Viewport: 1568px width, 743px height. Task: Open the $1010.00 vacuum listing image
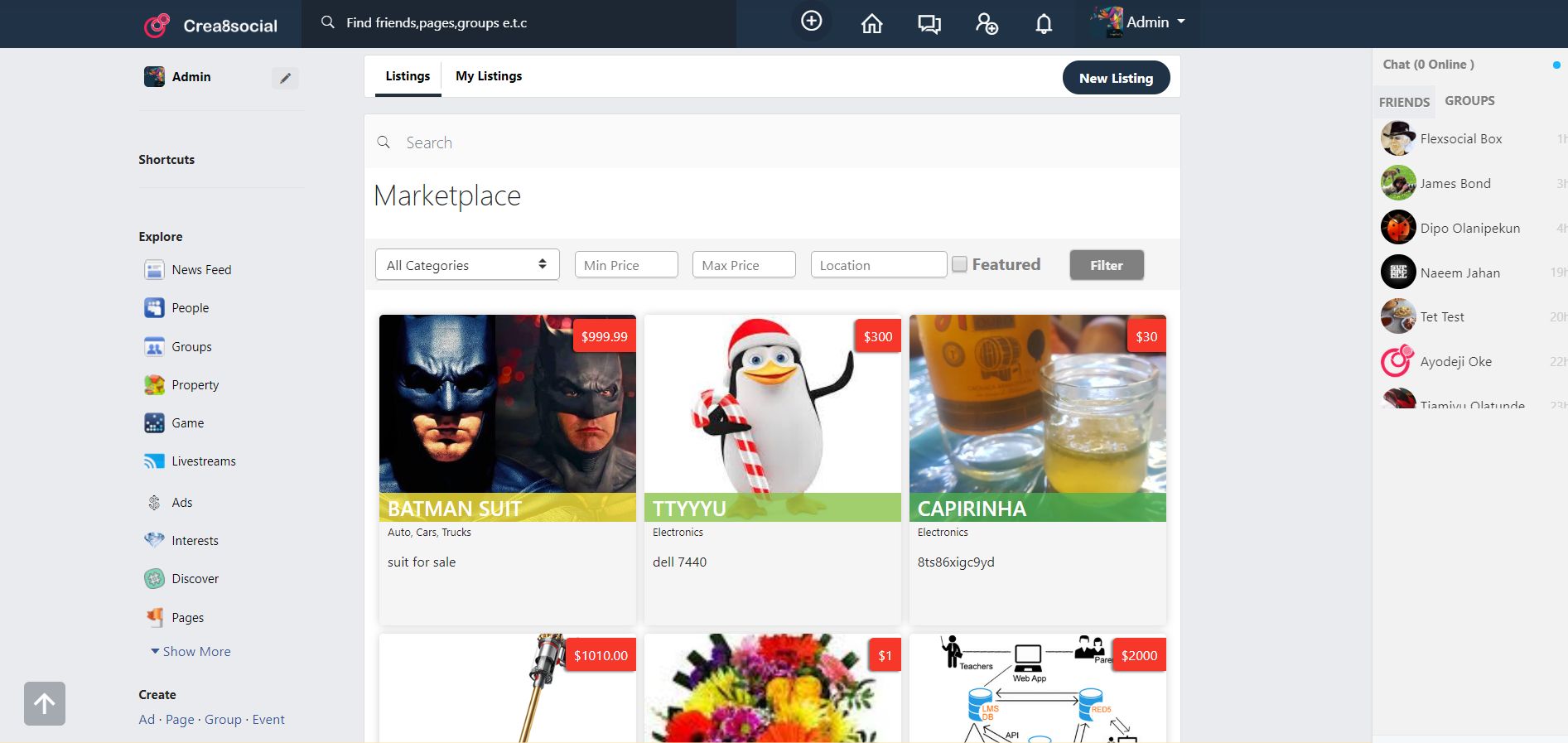click(508, 688)
